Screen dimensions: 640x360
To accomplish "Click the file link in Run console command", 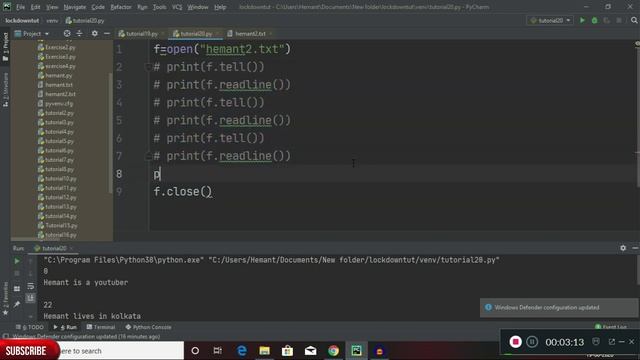I will tap(354, 260).
